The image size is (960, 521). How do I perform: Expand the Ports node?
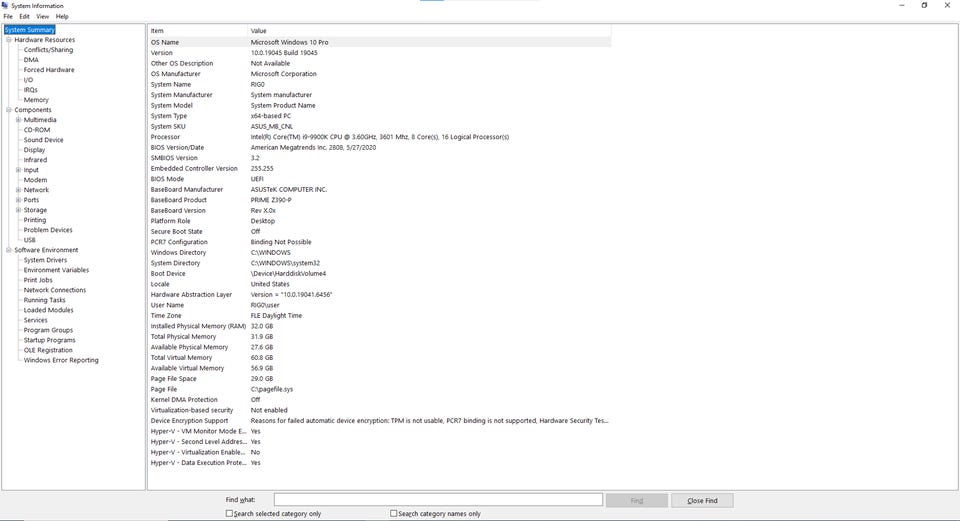pos(18,200)
